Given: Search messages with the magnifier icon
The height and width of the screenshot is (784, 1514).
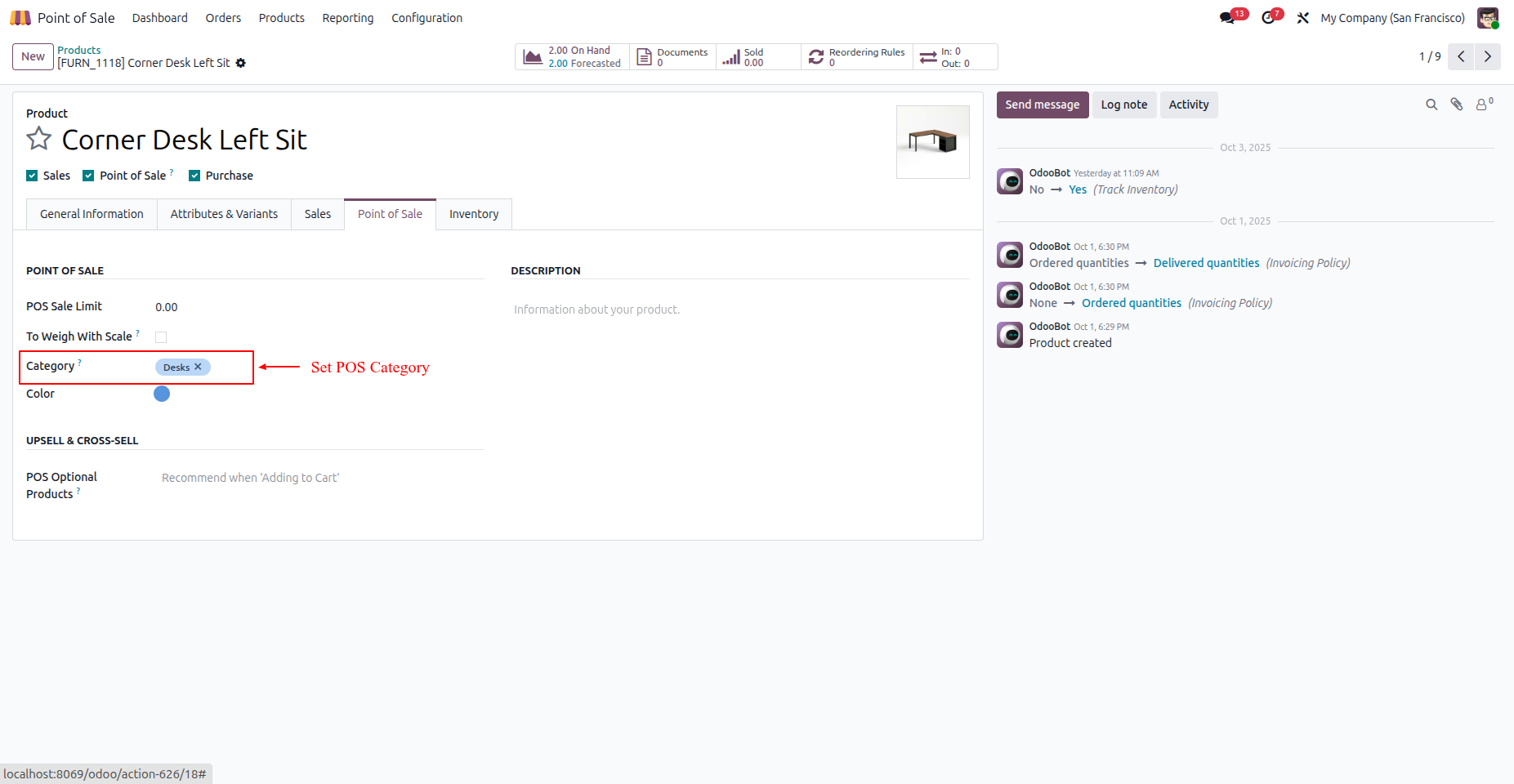Looking at the screenshot, I should (x=1431, y=105).
